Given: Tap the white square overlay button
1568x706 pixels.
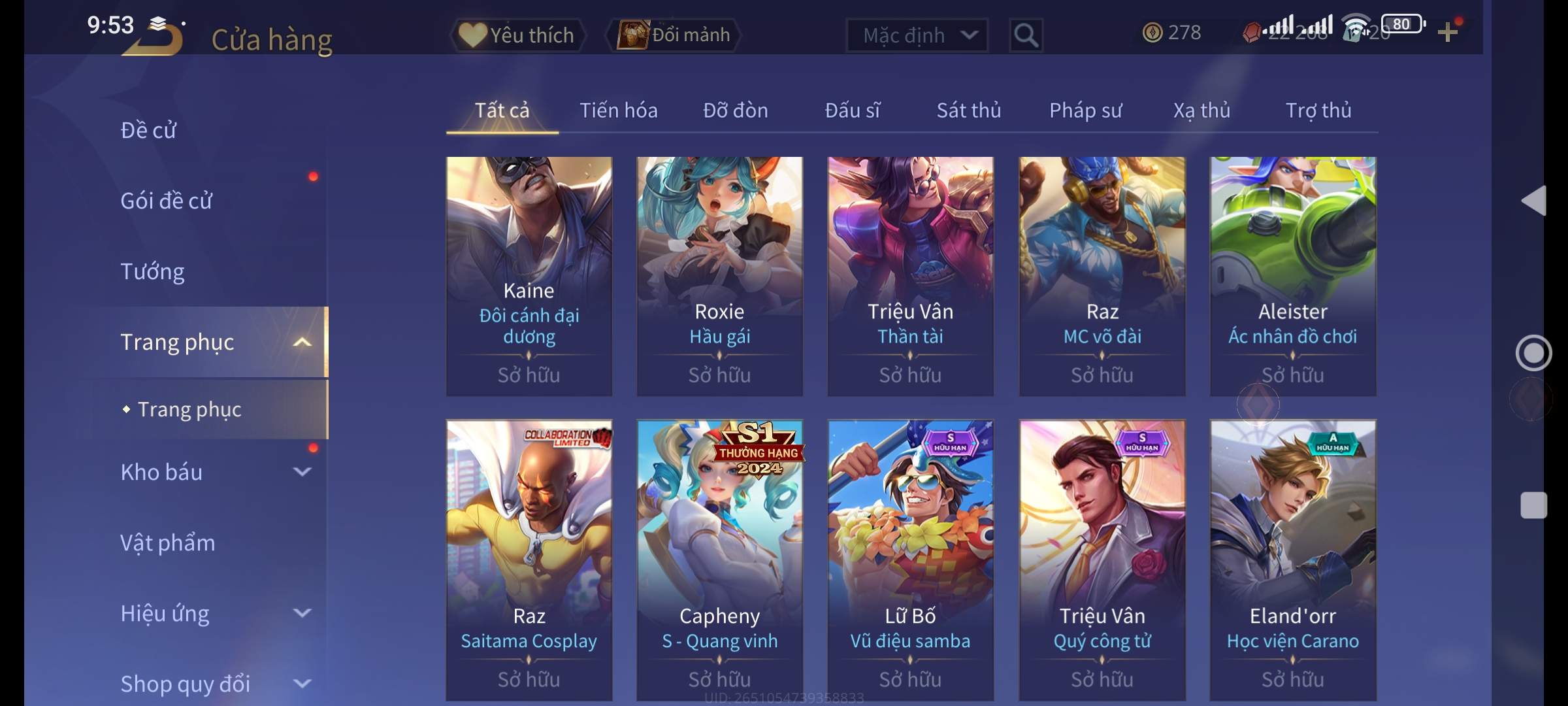Looking at the screenshot, I should click(1533, 505).
